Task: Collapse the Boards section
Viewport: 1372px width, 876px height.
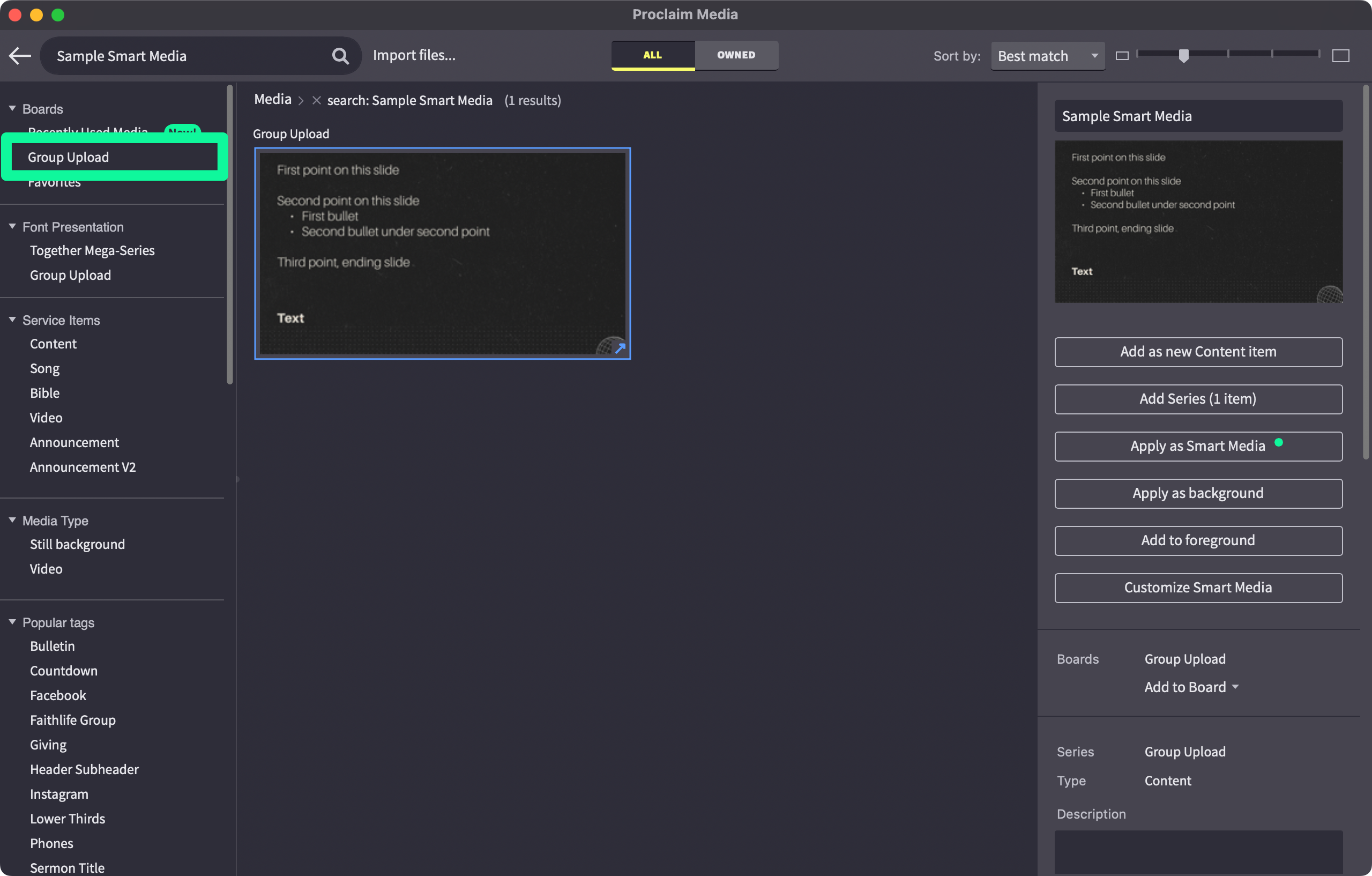Action: [x=12, y=108]
